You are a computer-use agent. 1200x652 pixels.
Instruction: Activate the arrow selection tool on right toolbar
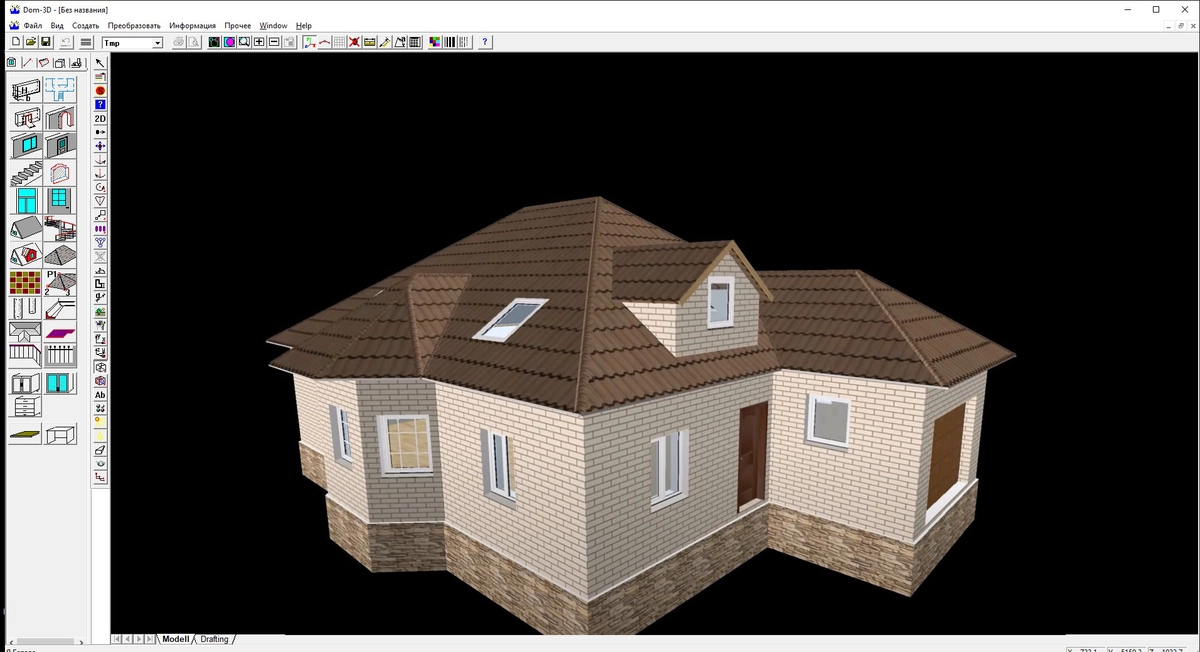click(99, 62)
